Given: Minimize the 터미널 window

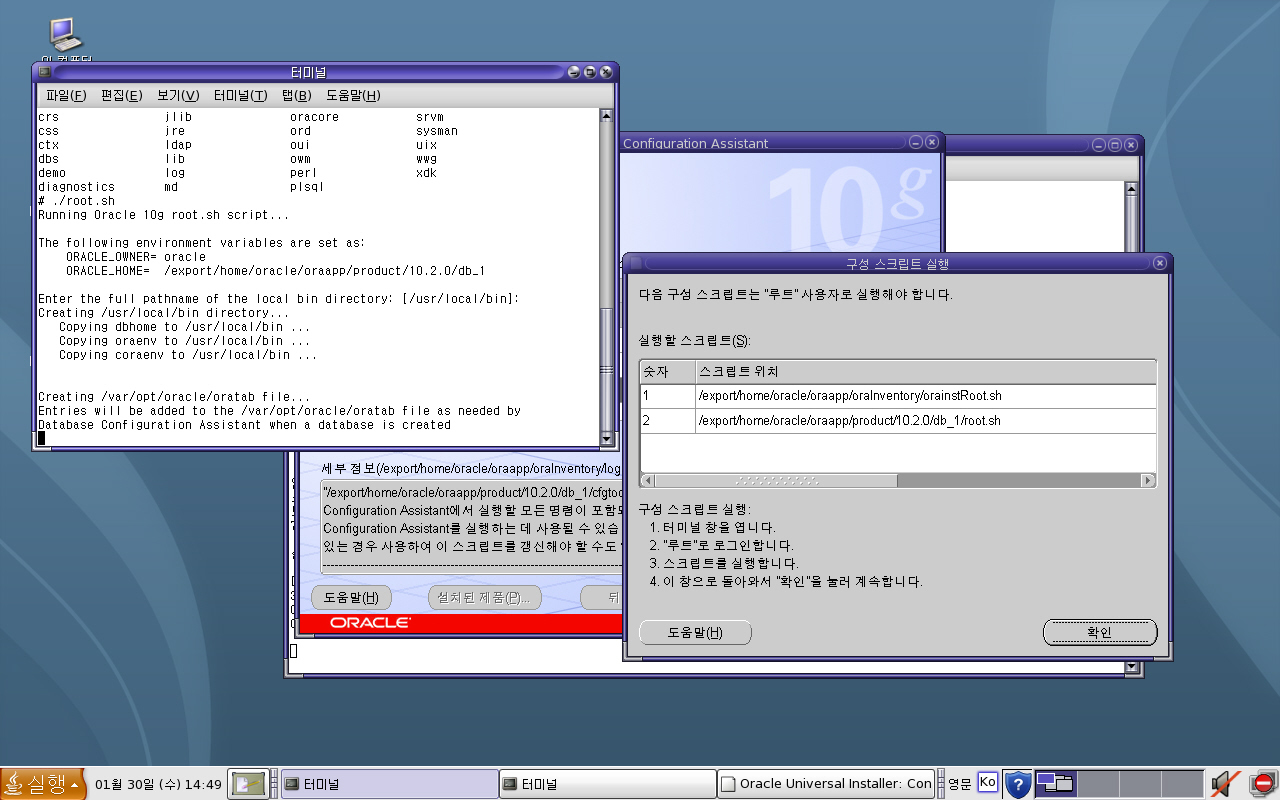Looking at the screenshot, I should [574, 72].
